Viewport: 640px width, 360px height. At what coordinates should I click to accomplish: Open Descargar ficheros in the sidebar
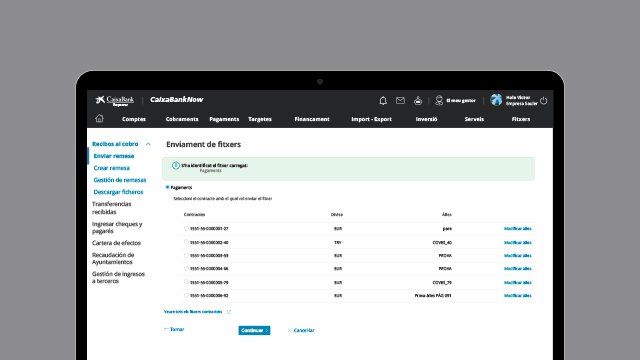pyautogui.click(x=118, y=192)
